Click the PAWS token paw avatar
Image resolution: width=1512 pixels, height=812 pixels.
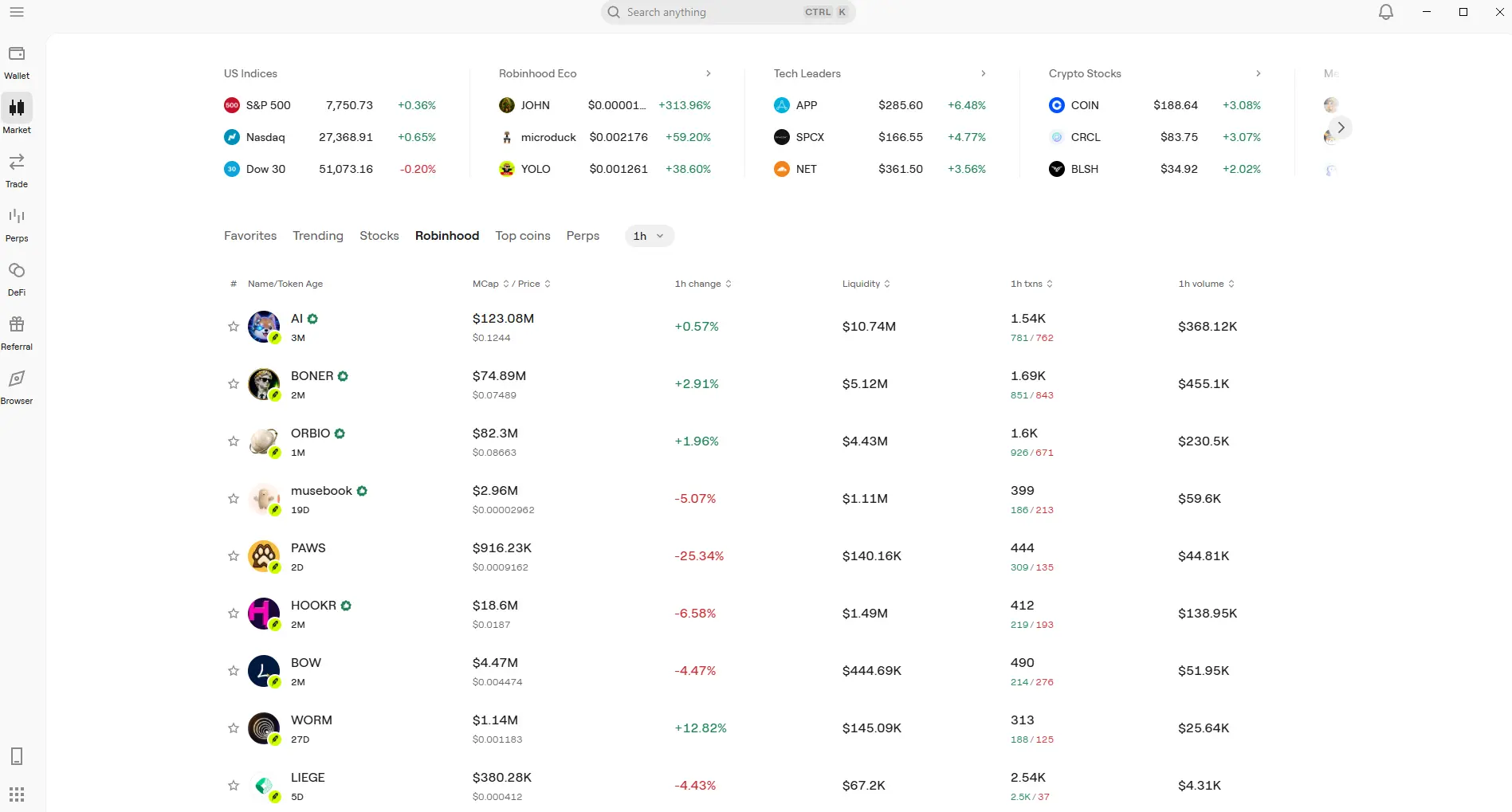coord(264,556)
